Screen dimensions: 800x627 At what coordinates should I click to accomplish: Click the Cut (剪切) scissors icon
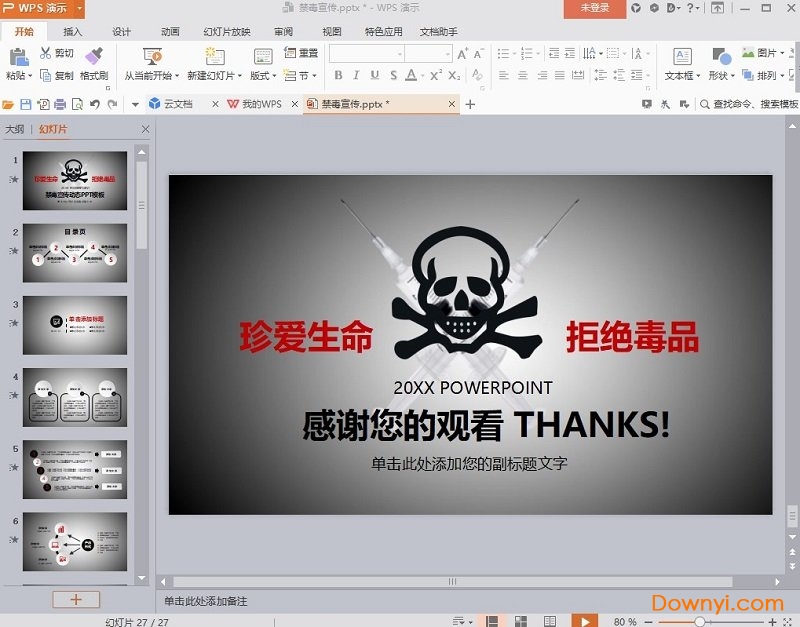coord(46,53)
